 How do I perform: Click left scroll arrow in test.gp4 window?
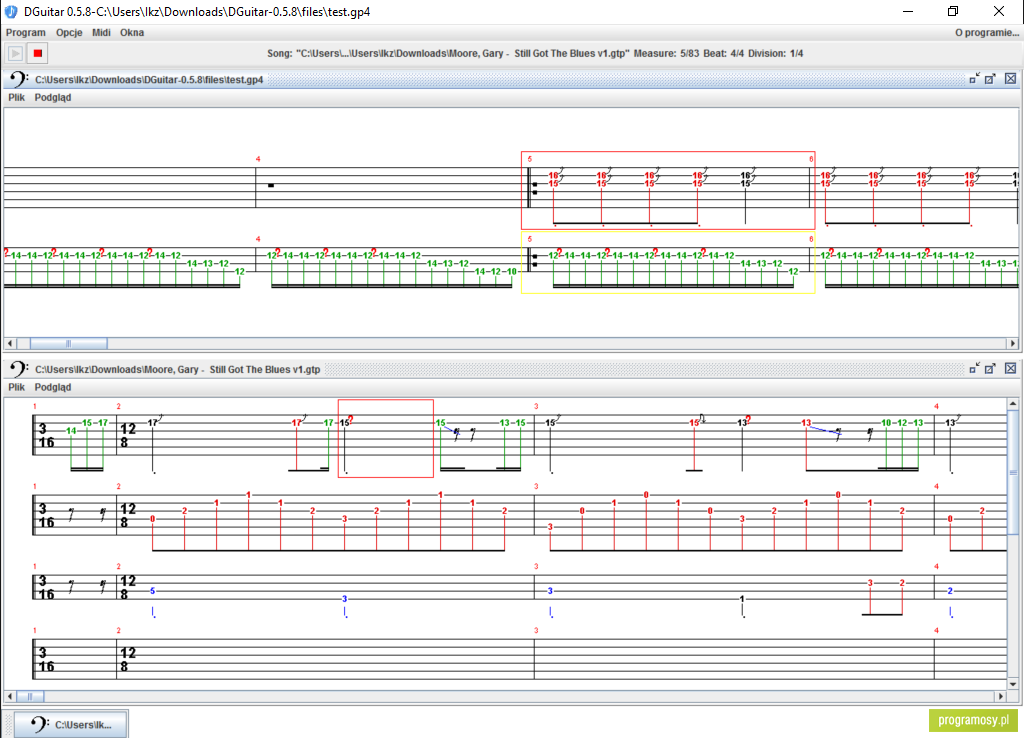(10, 344)
